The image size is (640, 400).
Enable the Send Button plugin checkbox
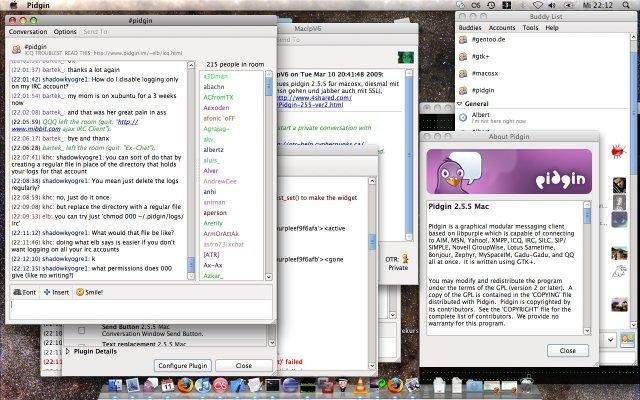(x=81, y=330)
